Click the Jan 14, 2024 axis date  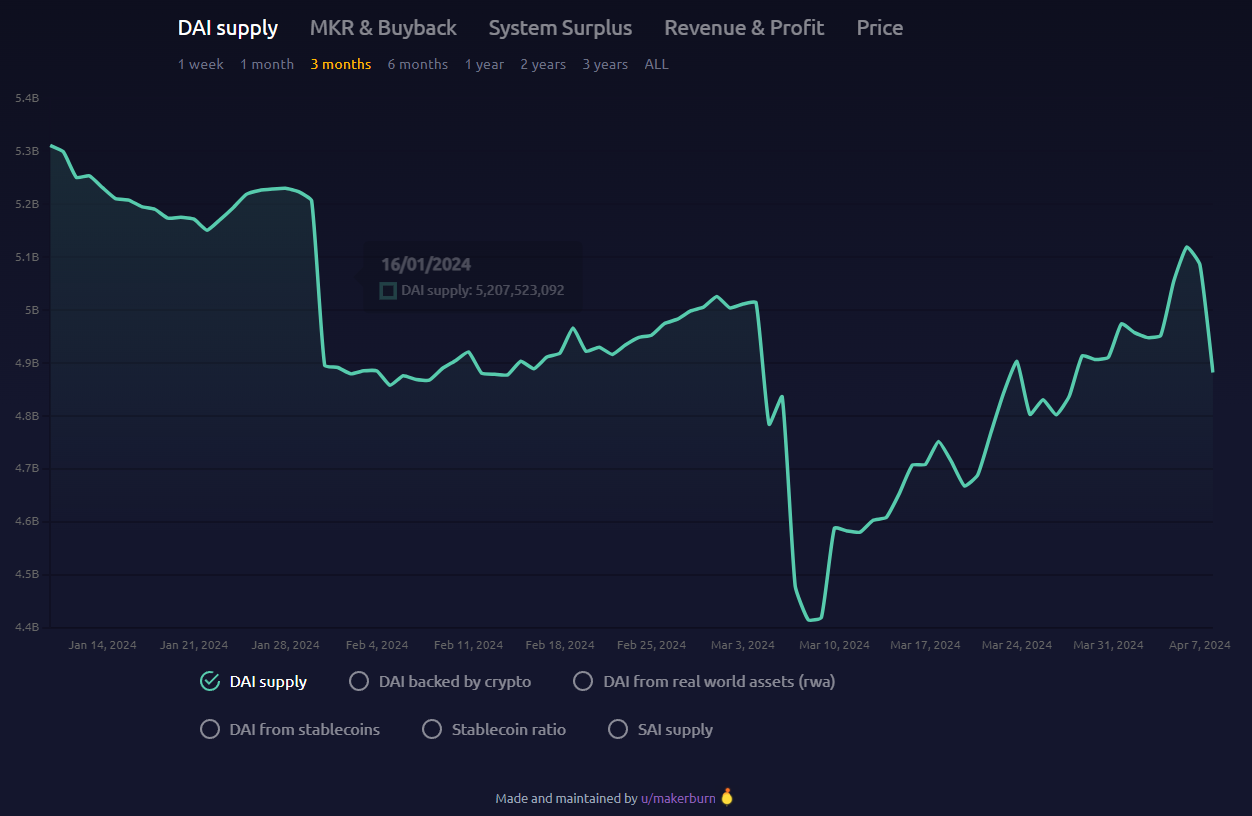point(103,645)
